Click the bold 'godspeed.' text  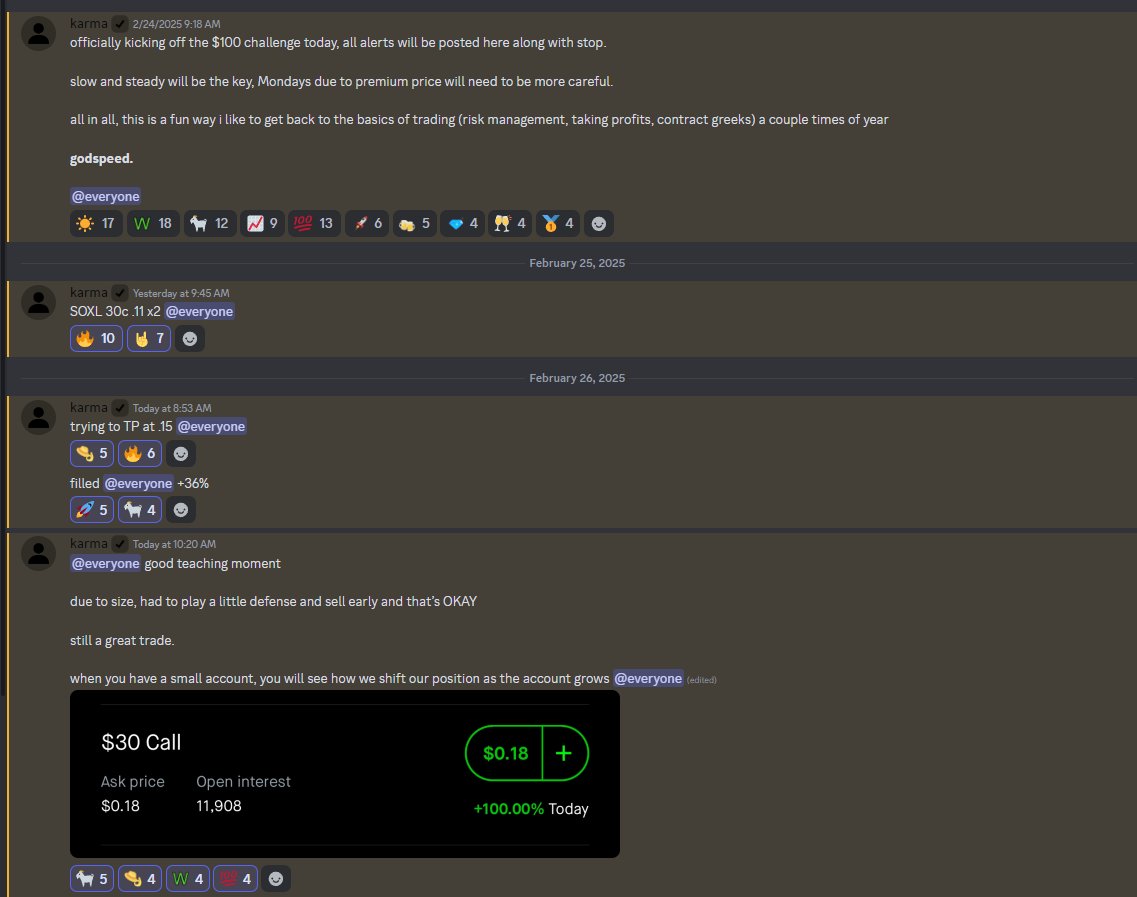click(x=102, y=159)
